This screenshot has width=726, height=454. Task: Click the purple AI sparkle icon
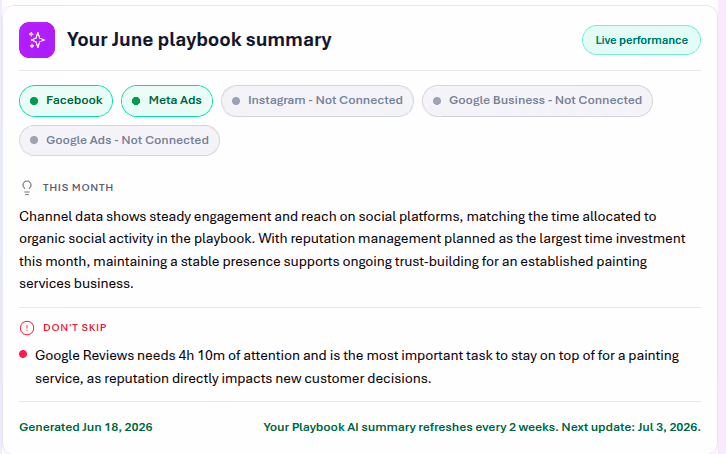click(37, 40)
